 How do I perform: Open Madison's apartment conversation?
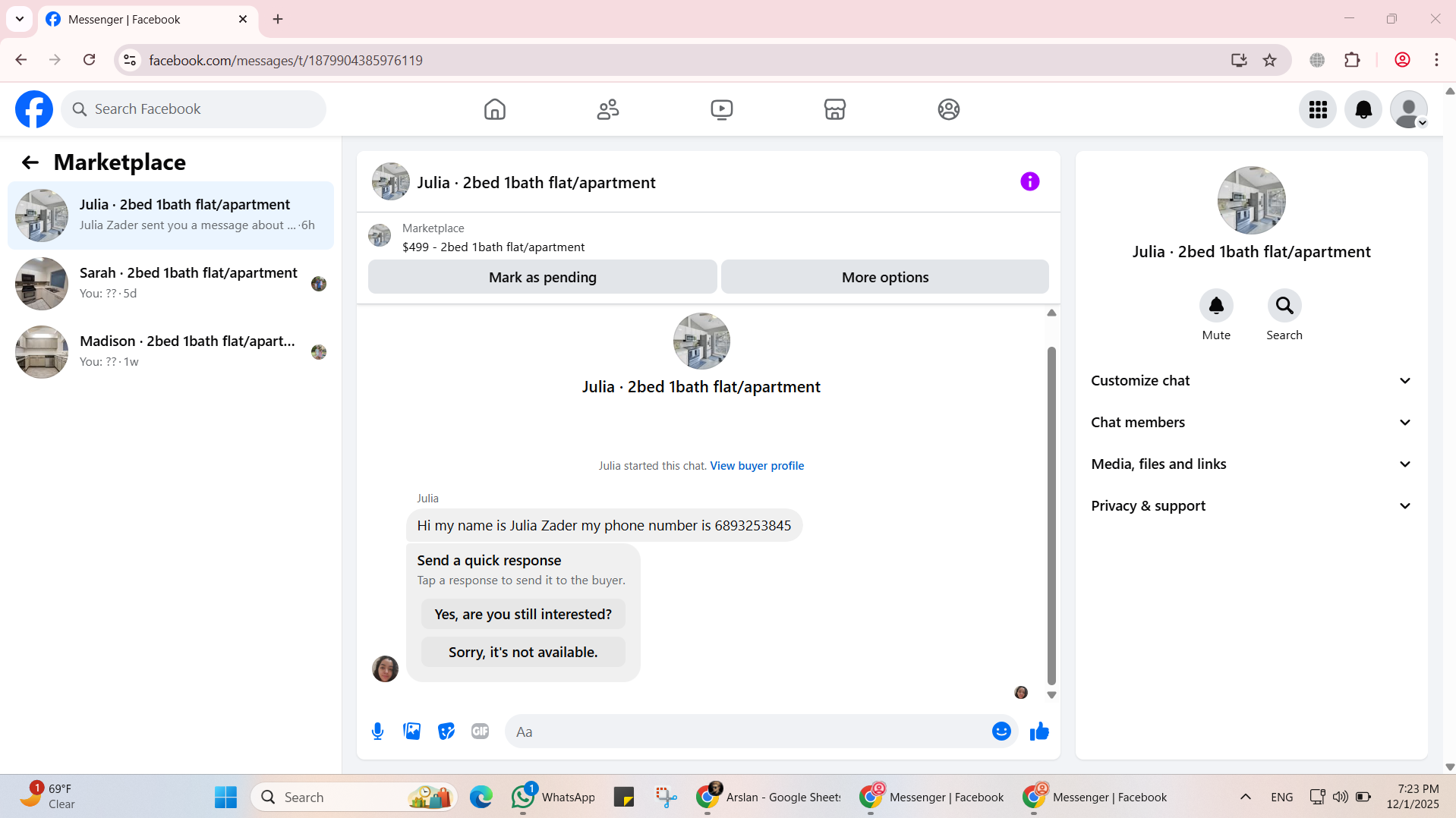(x=171, y=352)
